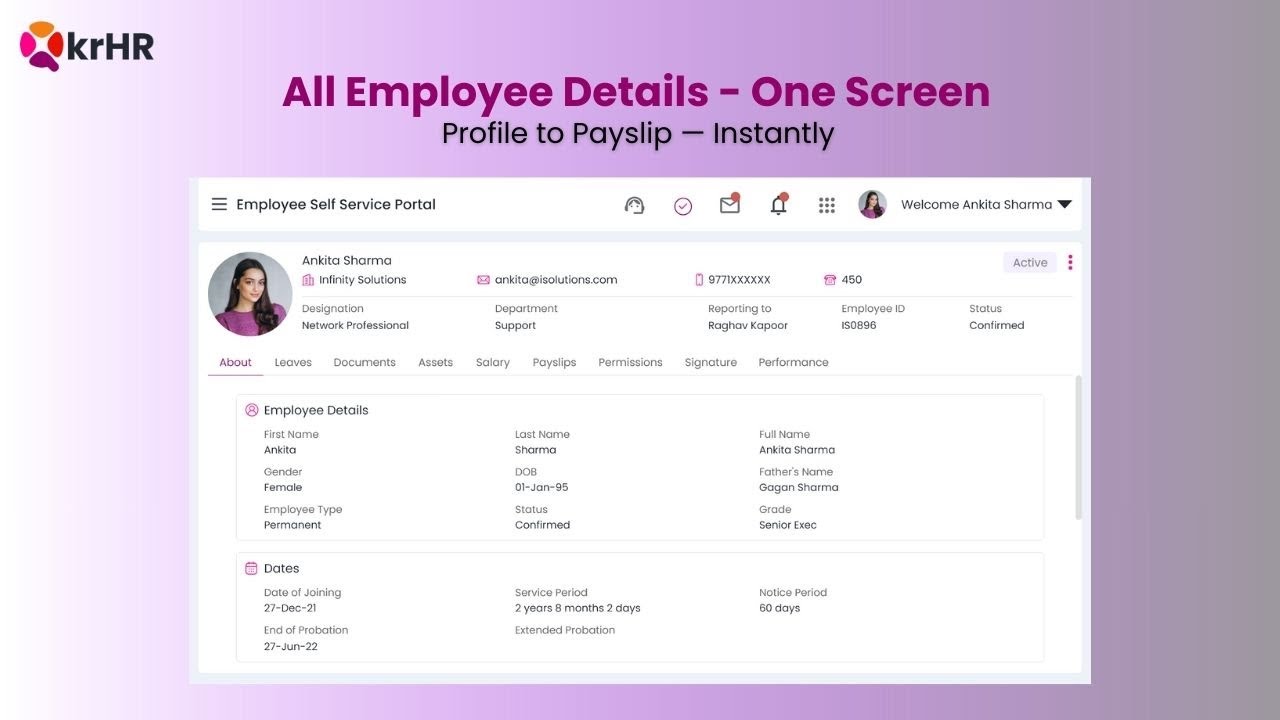1280x720 pixels.
Task: Click the vertical scrollbar of the profile panel
Action: click(x=1078, y=447)
